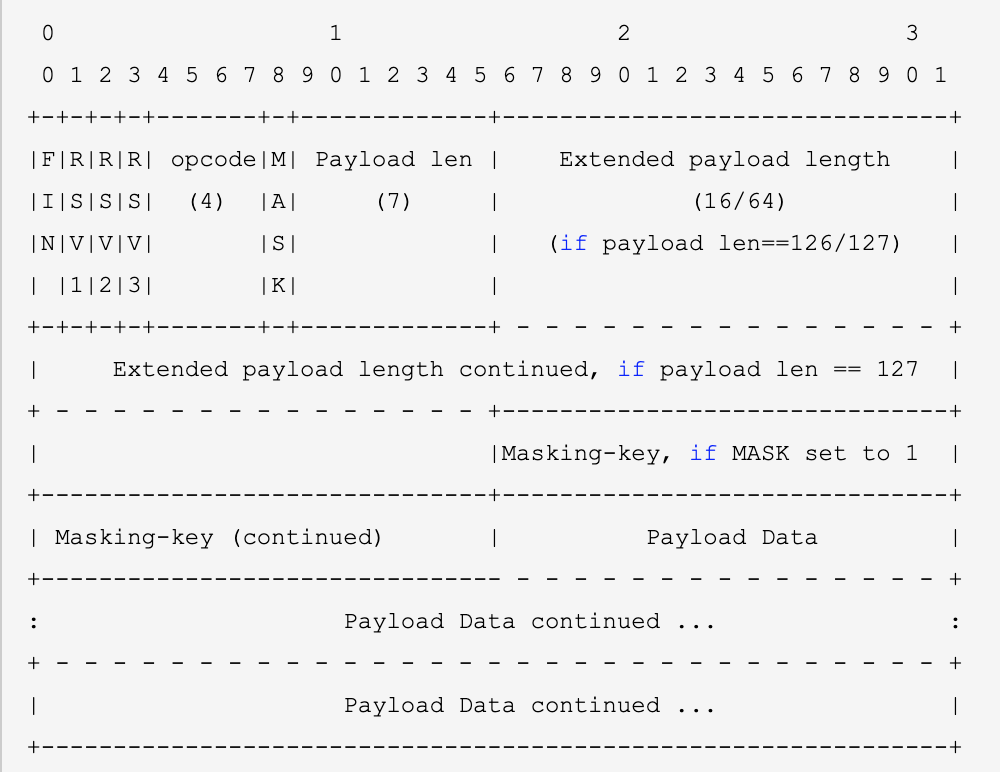Screen dimensions: 1000x772
Task: Select the 'Payload len' text
Action: (394, 160)
